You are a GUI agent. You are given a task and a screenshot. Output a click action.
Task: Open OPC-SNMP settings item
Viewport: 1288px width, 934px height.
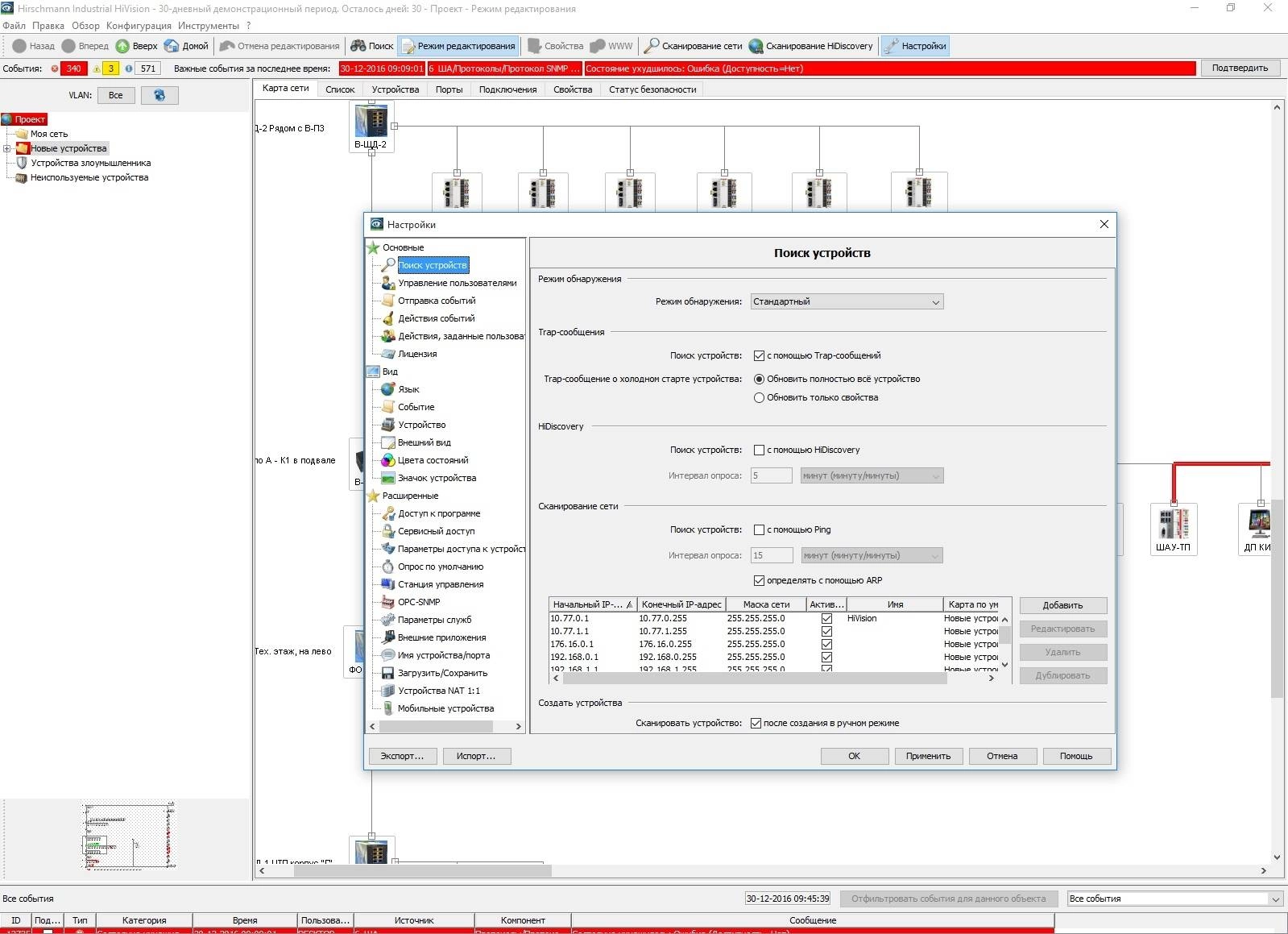click(419, 602)
